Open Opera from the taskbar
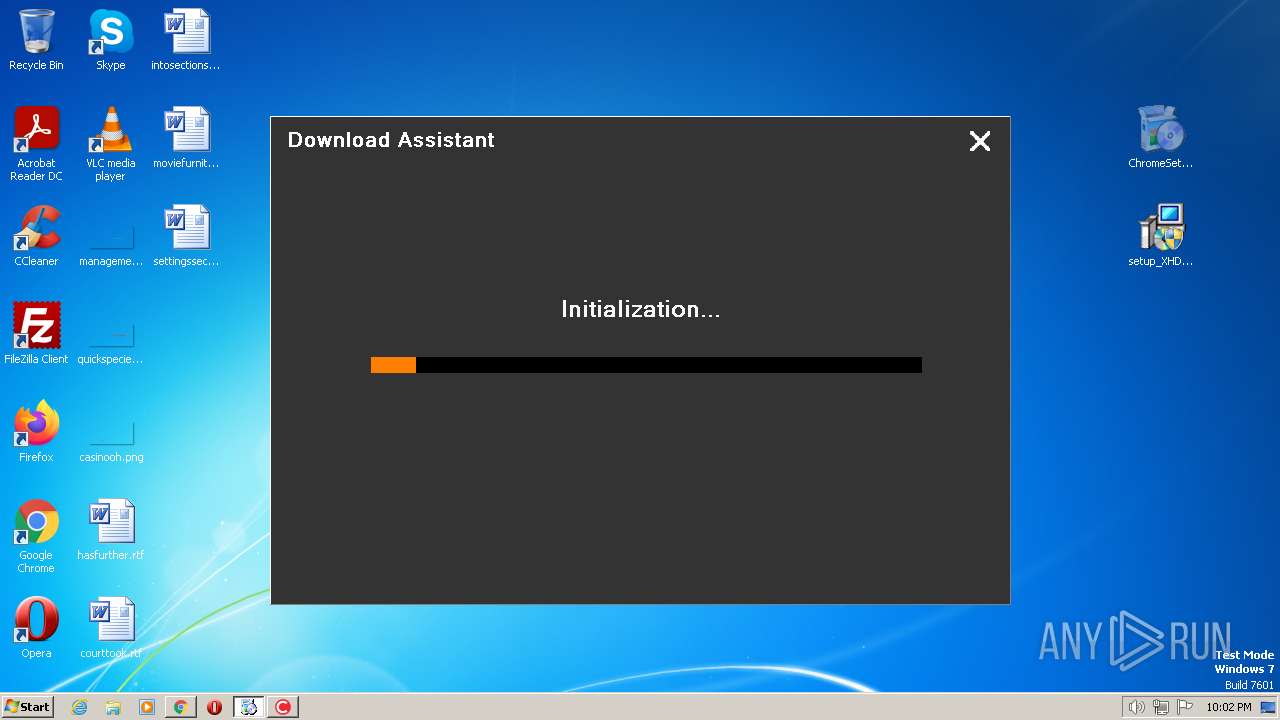The width and height of the screenshot is (1280, 720). point(215,707)
